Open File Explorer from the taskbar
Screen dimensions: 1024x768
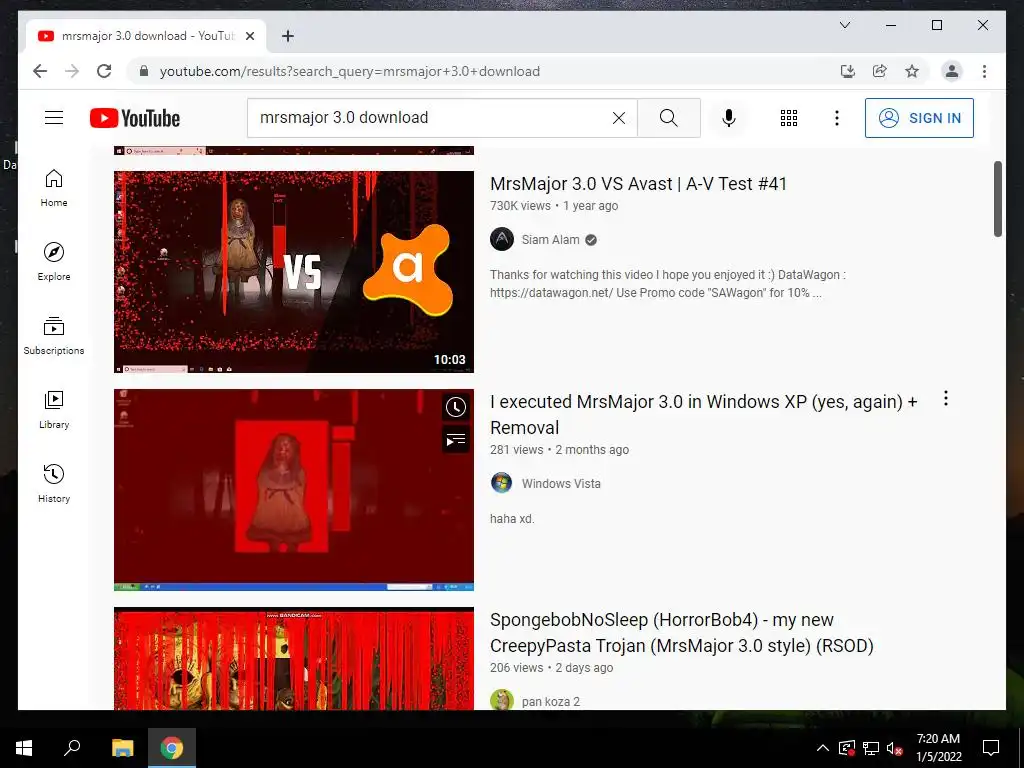(x=122, y=748)
